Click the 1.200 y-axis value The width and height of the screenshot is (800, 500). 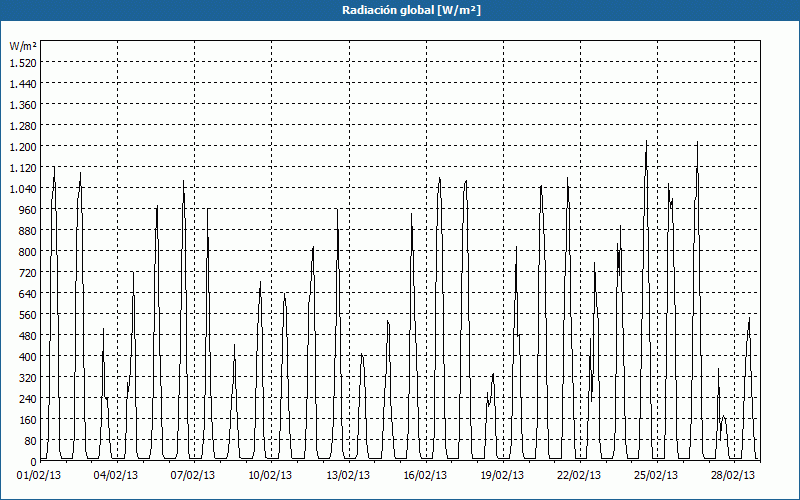click(23, 146)
